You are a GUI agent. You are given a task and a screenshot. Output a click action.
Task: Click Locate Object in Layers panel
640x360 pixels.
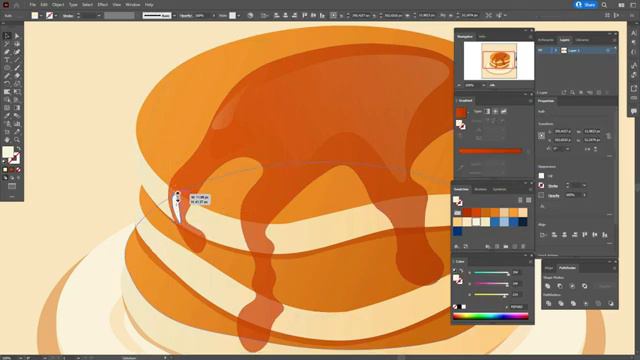[x=573, y=93]
